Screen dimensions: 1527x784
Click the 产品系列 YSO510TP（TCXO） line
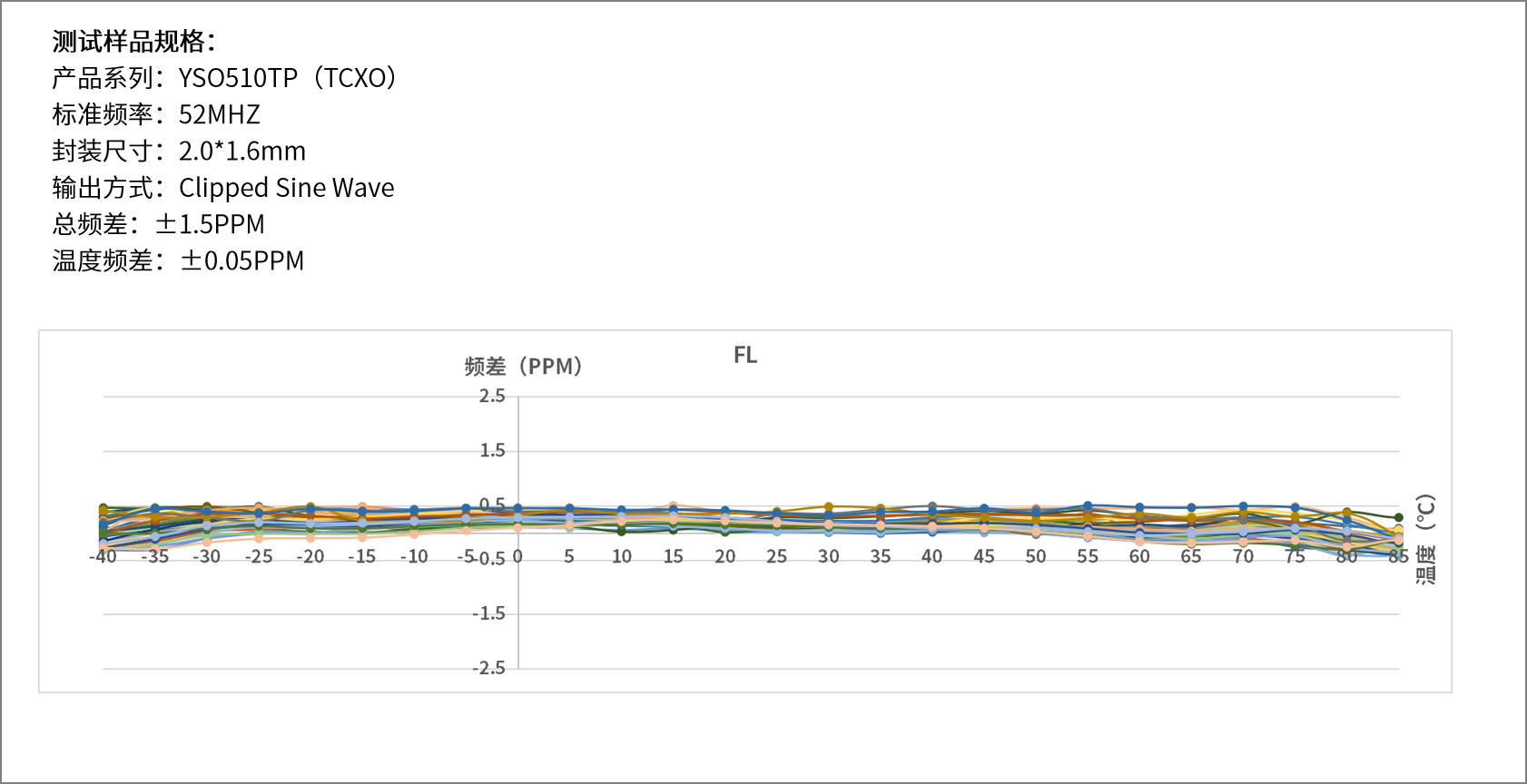tap(224, 78)
